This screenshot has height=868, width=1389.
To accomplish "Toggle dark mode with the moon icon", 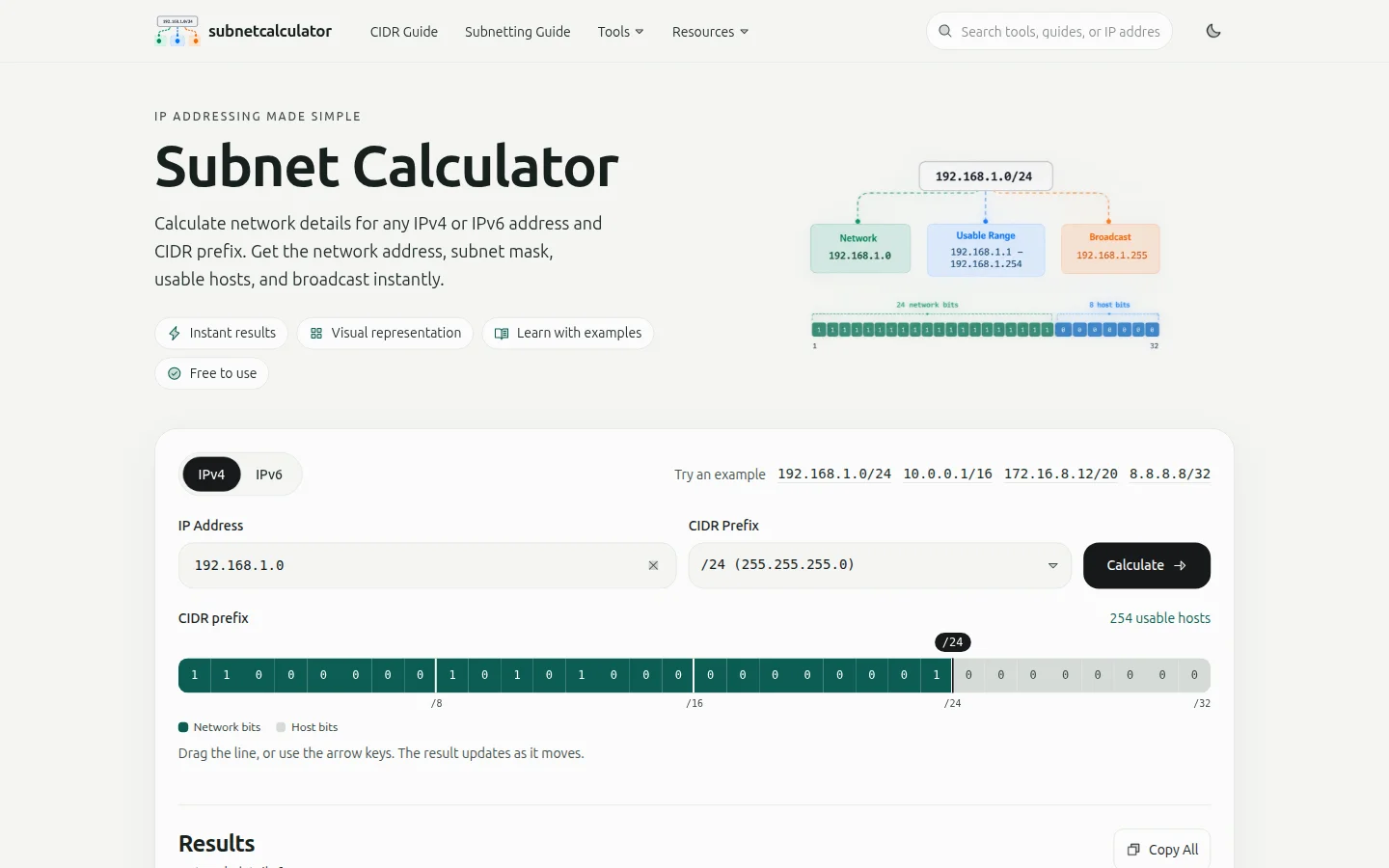I will coord(1213,31).
